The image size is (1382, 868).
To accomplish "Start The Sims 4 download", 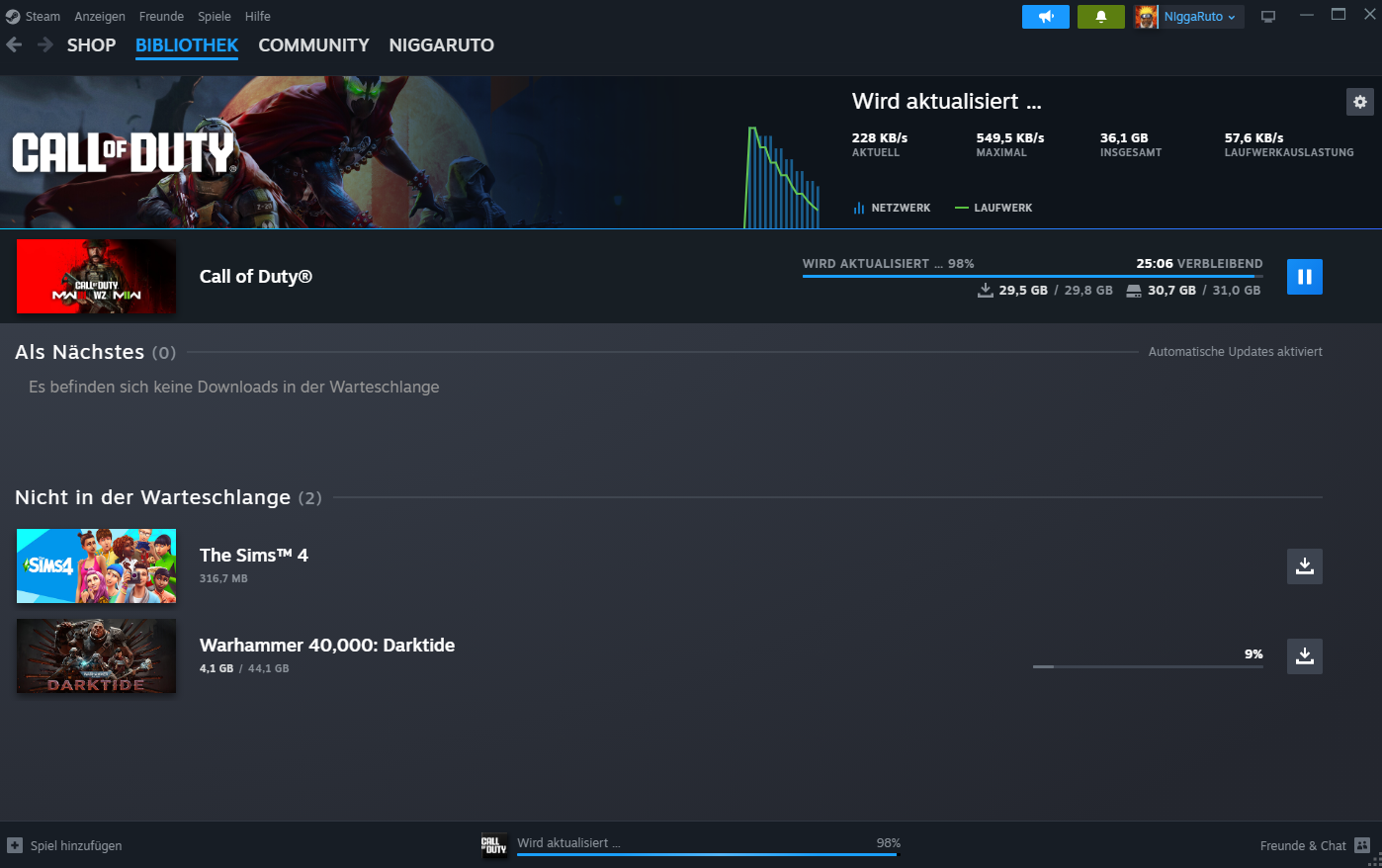I will pyautogui.click(x=1304, y=566).
